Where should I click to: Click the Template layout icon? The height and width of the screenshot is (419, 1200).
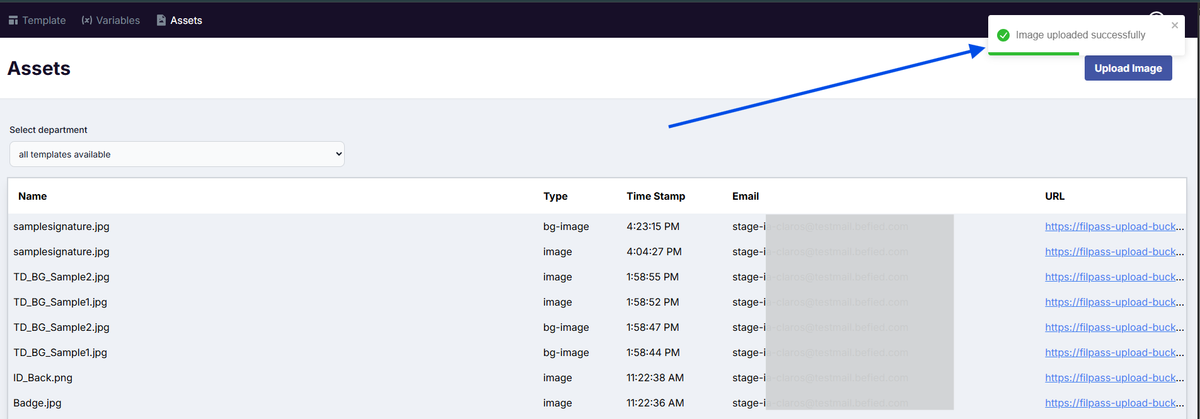13,20
